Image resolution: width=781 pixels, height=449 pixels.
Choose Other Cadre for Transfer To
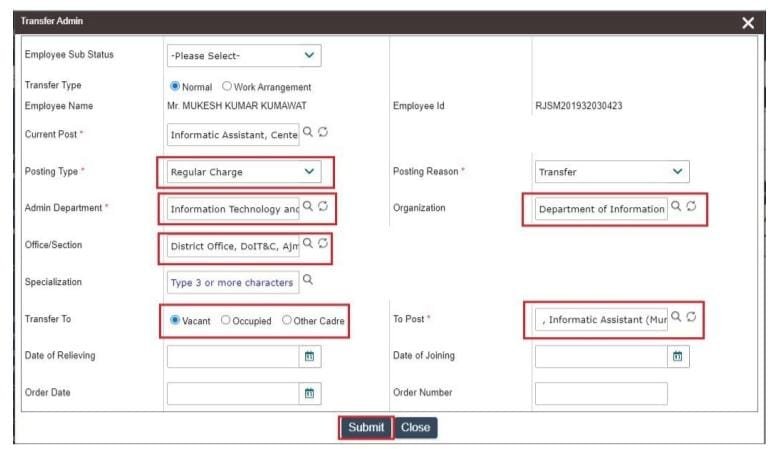(287, 320)
